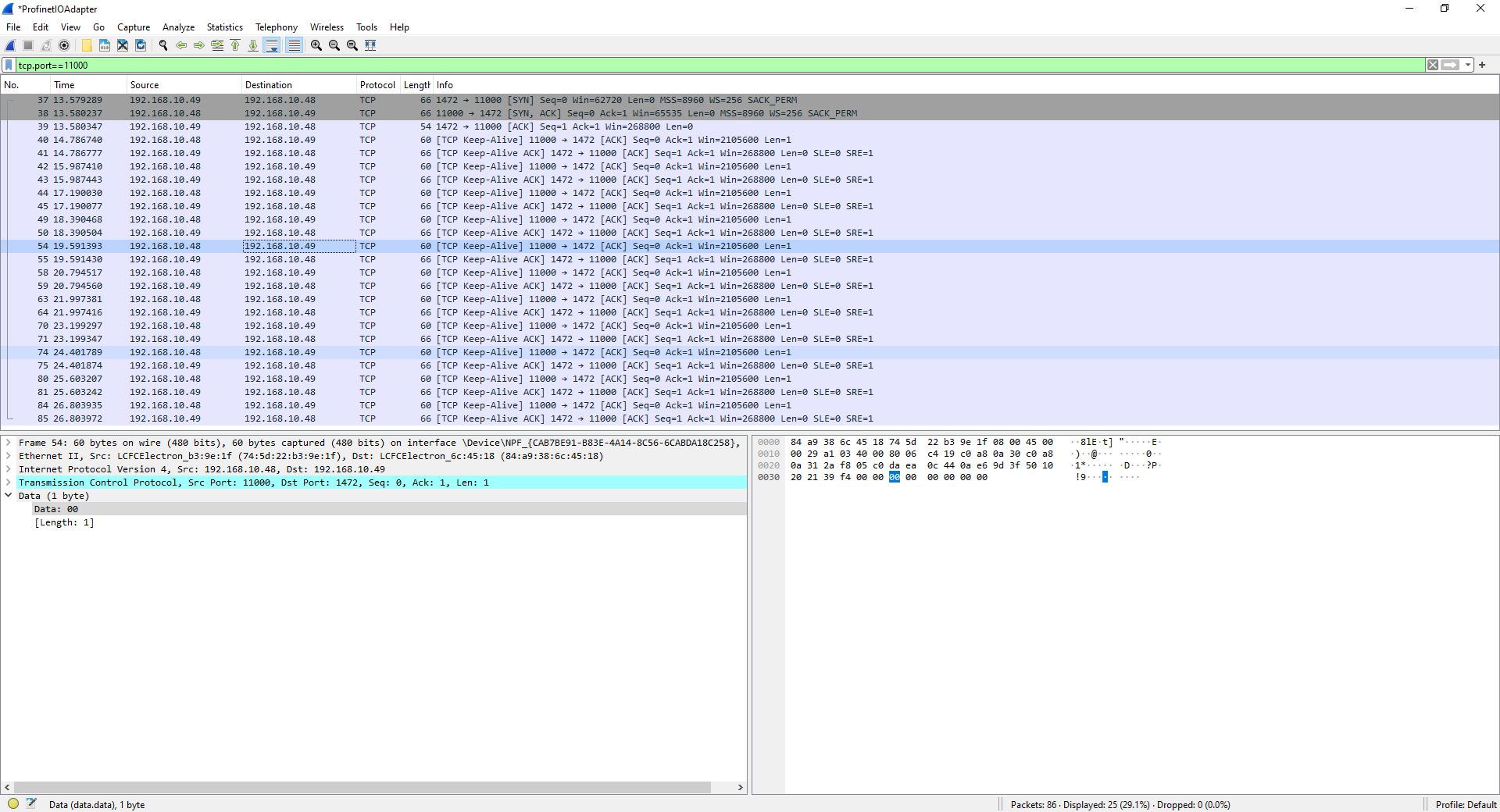Click the Profile: Default status bar entry
This screenshot has width=1500, height=812.
1466,804
